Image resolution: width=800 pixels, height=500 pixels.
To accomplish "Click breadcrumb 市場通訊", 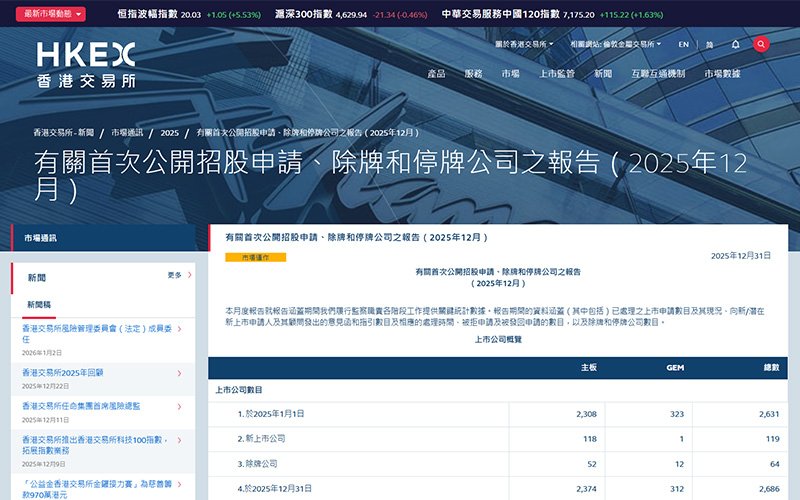I will 127,133.
